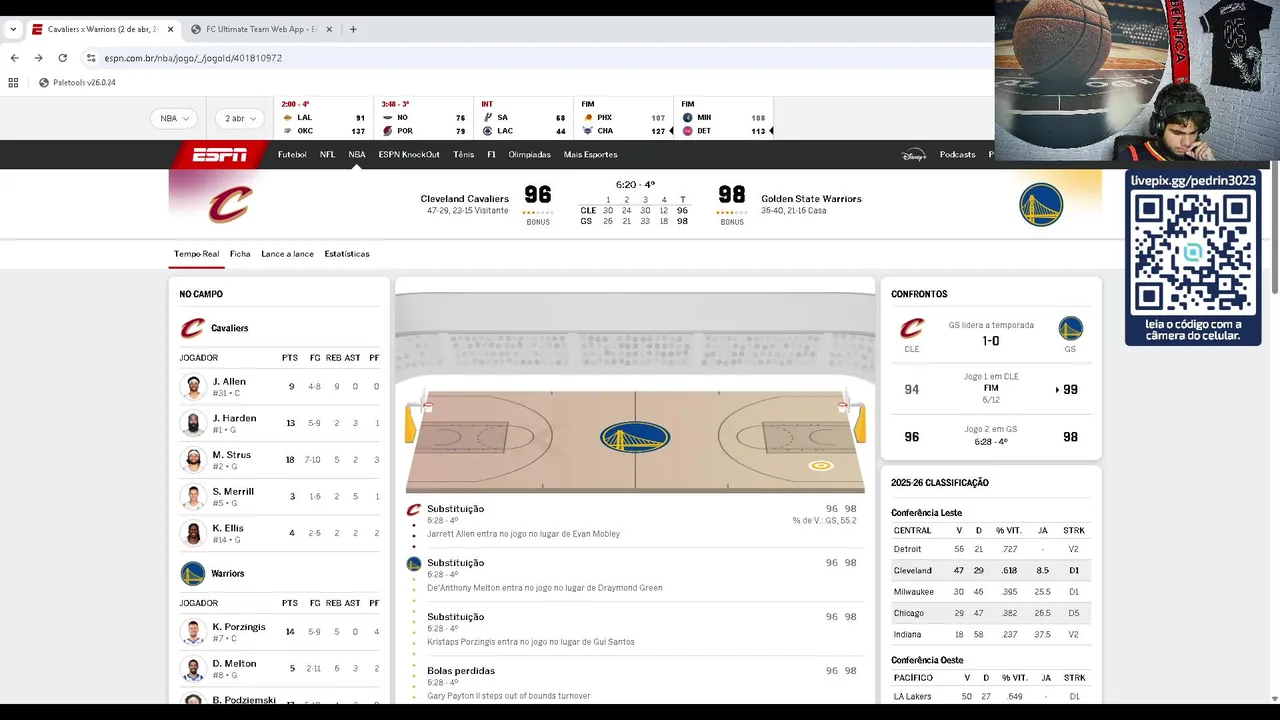Click the LA Lakers row in Pacífico standings
This screenshot has height=720, width=1280.
click(990, 696)
